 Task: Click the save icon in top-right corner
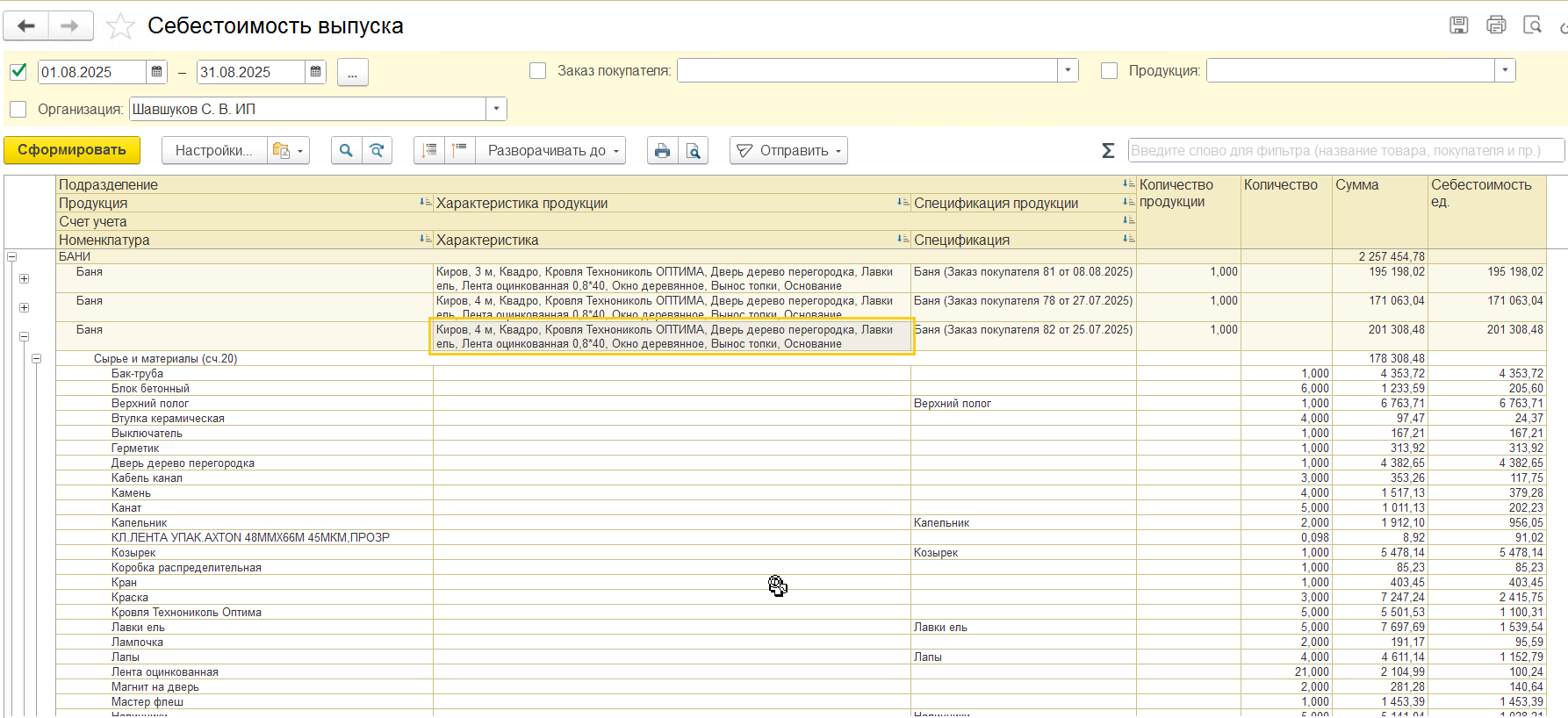pyautogui.click(x=1458, y=25)
